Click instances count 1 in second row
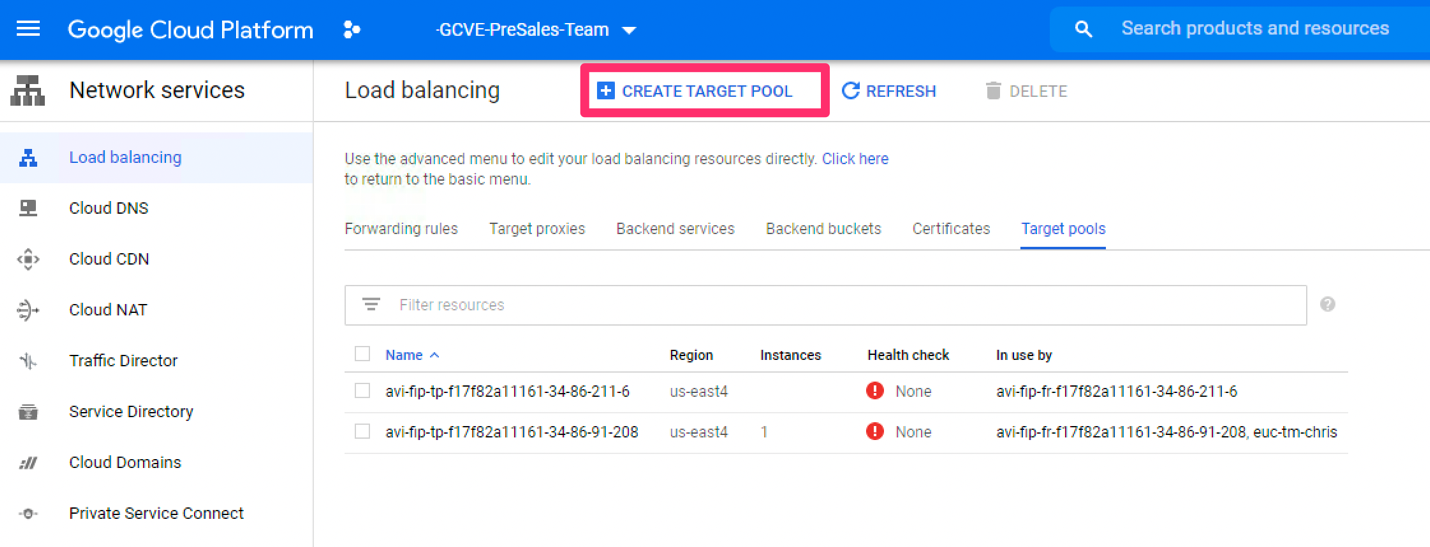Screen dimensions: 1430x547 click(x=764, y=432)
